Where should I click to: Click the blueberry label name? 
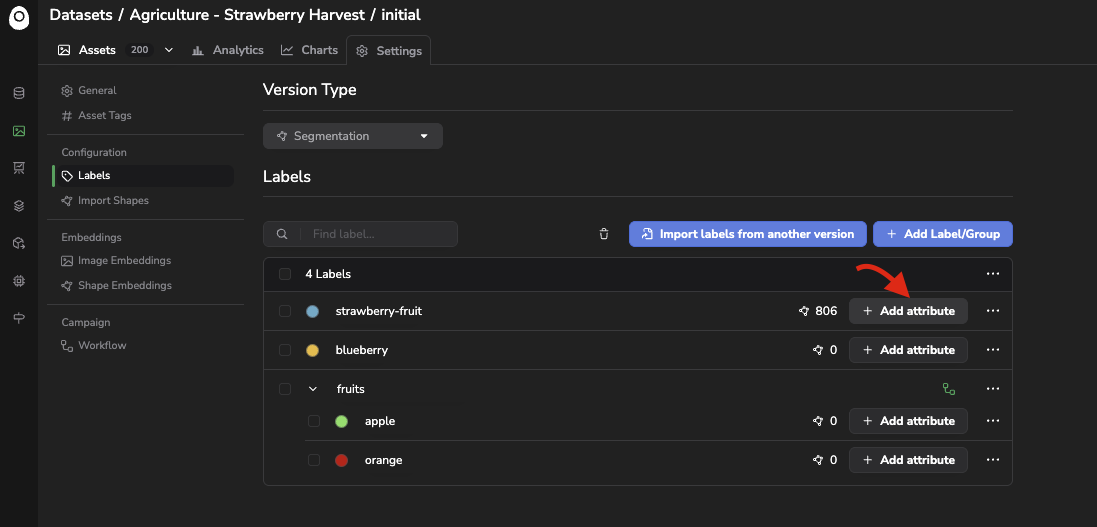(362, 350)
